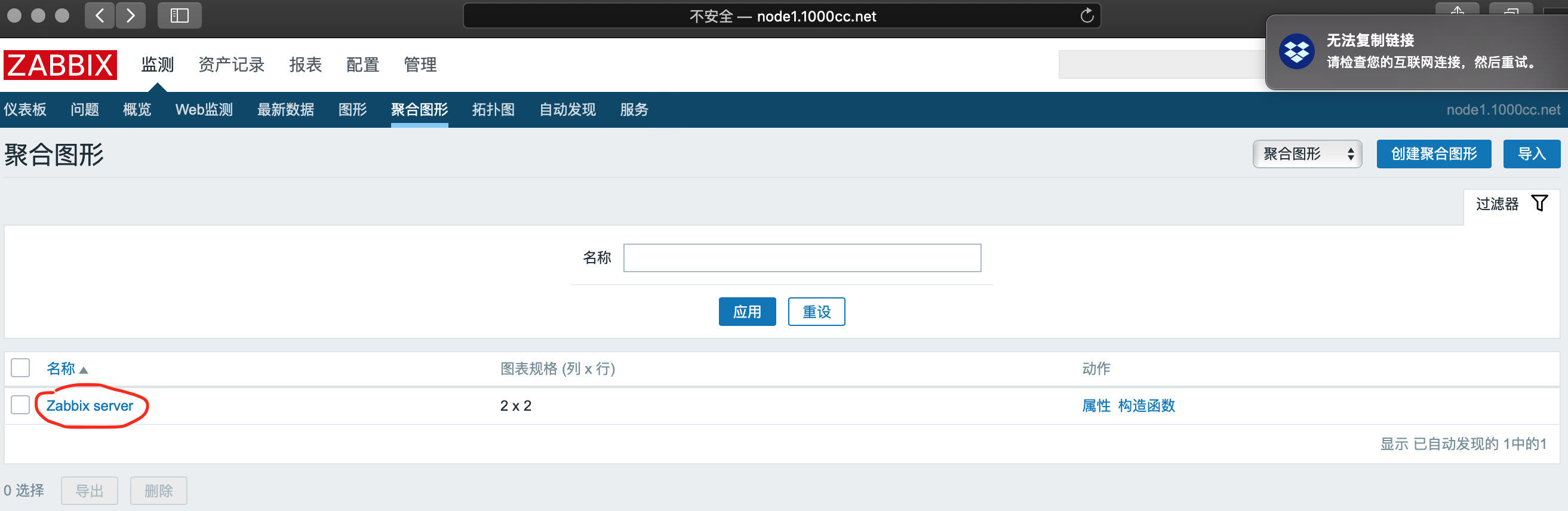Viewport: 1568px width, 511px height.
Task: Click the name column sort arrow
Action: coord(84,370)
